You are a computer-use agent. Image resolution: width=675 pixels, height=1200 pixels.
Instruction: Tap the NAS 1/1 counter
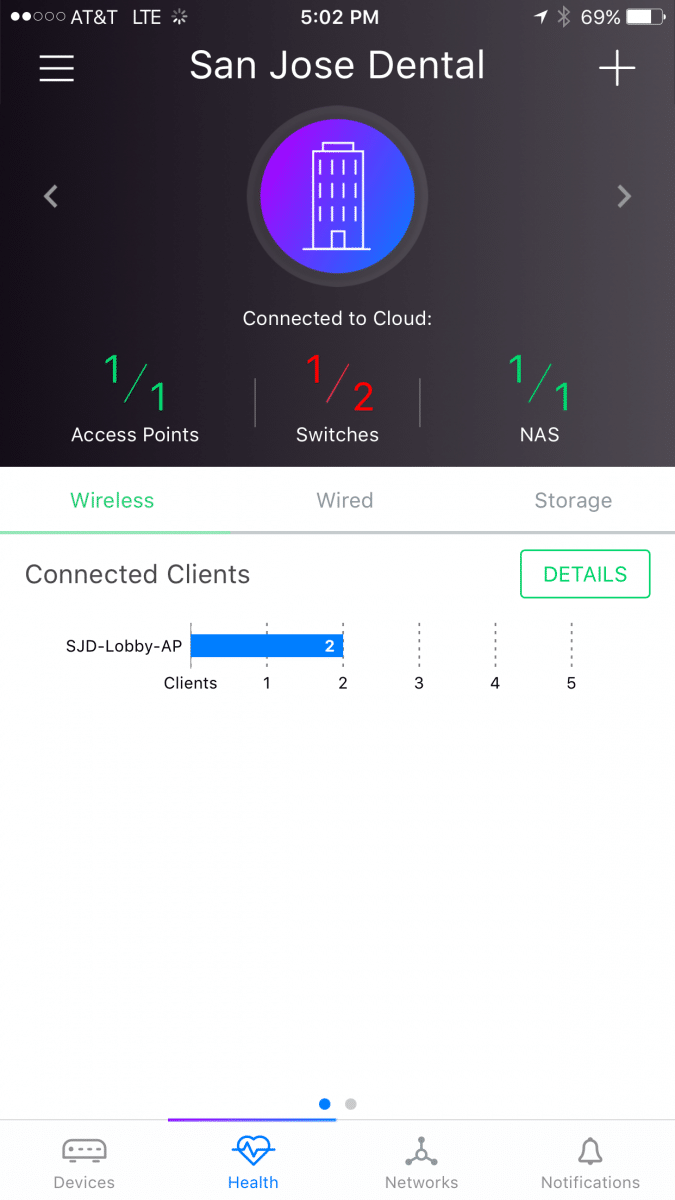(539, 398)
